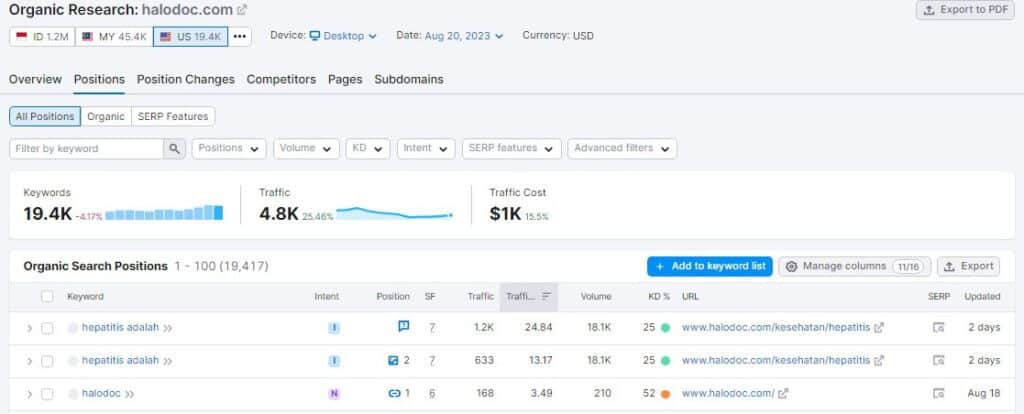Screen dimensions: 1024x414
Task: Expand first hepatitis adalah row chevron
Action: [x=29, y=328]
